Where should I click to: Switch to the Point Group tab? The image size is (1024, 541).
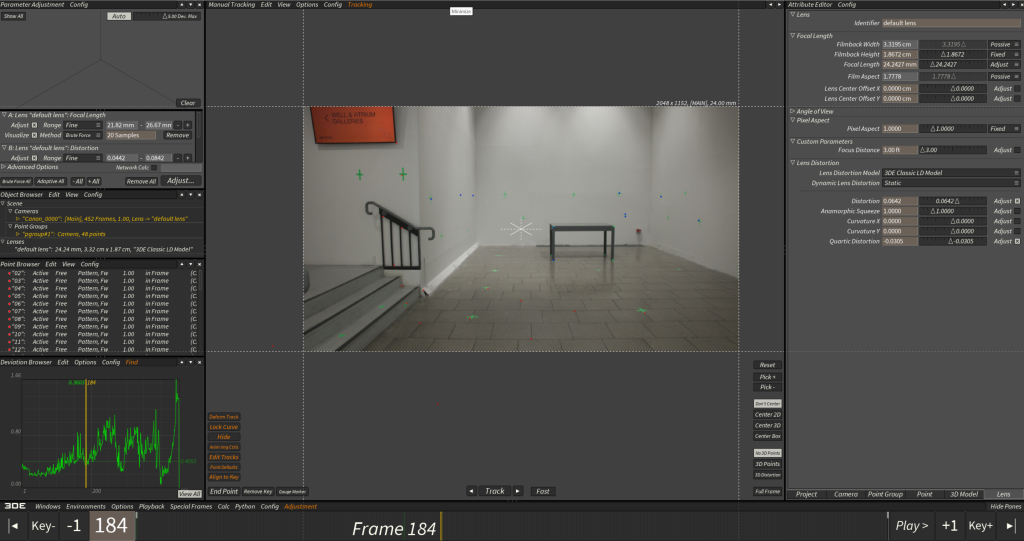[x=885, y=495]
